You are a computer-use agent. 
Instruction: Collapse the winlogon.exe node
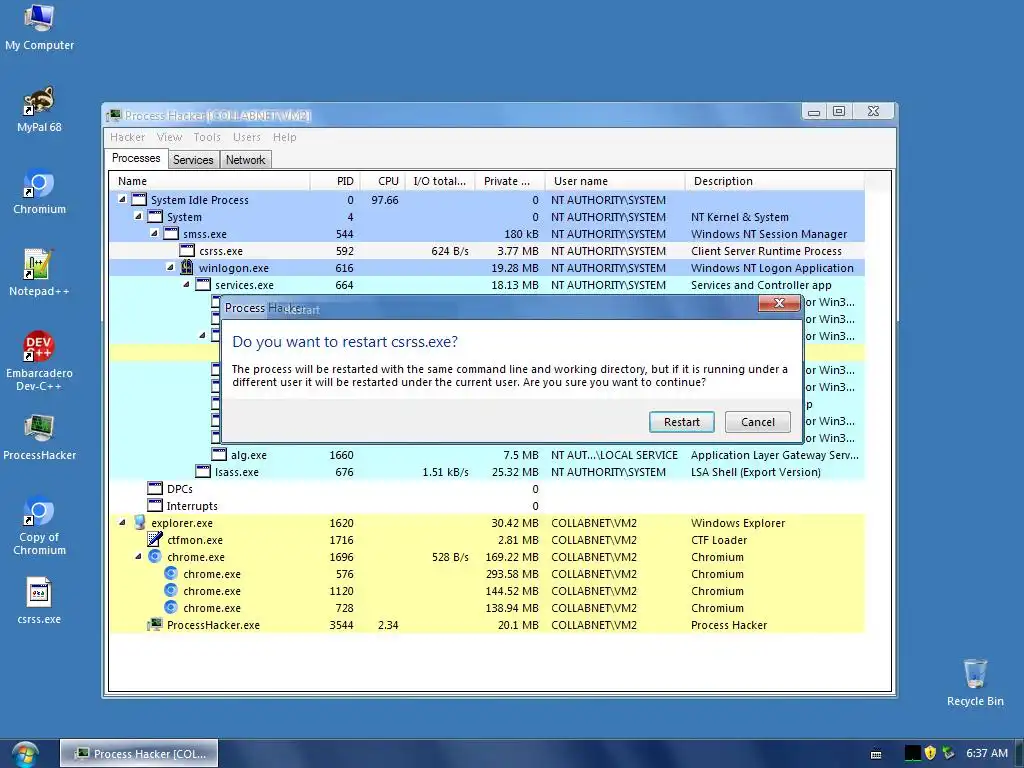click(170, 267)
